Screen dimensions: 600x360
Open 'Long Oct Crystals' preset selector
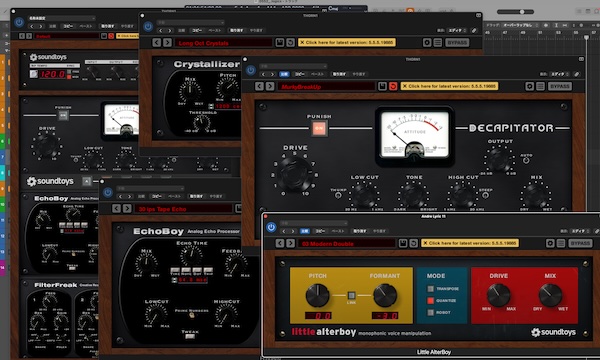(224, 43)
